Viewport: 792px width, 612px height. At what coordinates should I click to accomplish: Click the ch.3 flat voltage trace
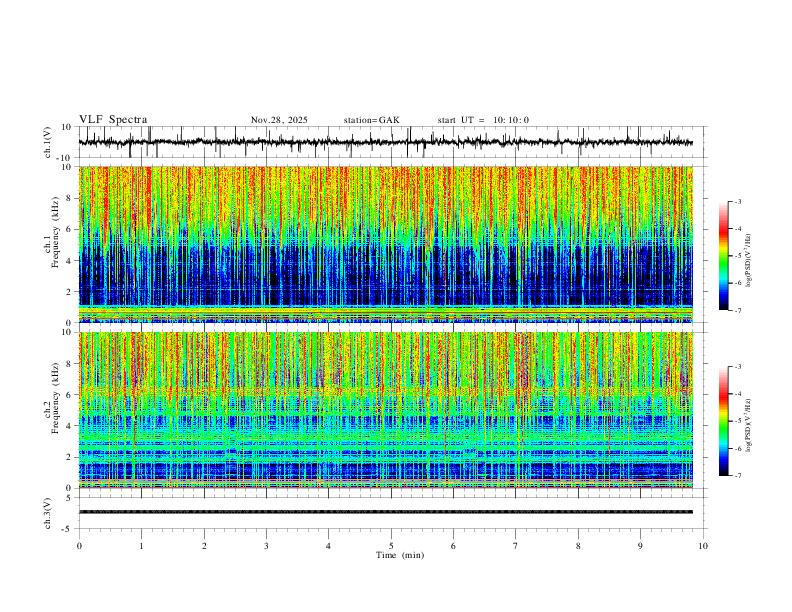pos(386,512)
